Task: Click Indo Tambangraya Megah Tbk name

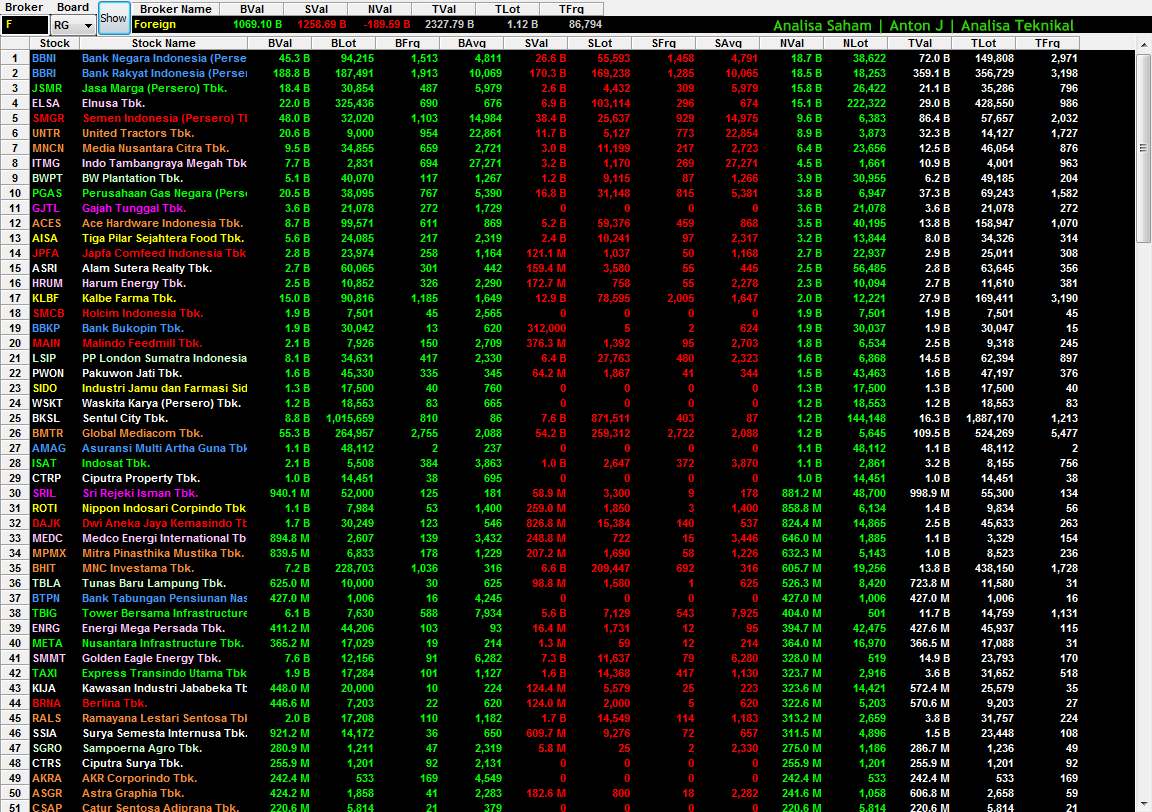Action: [x=165, y=163]
